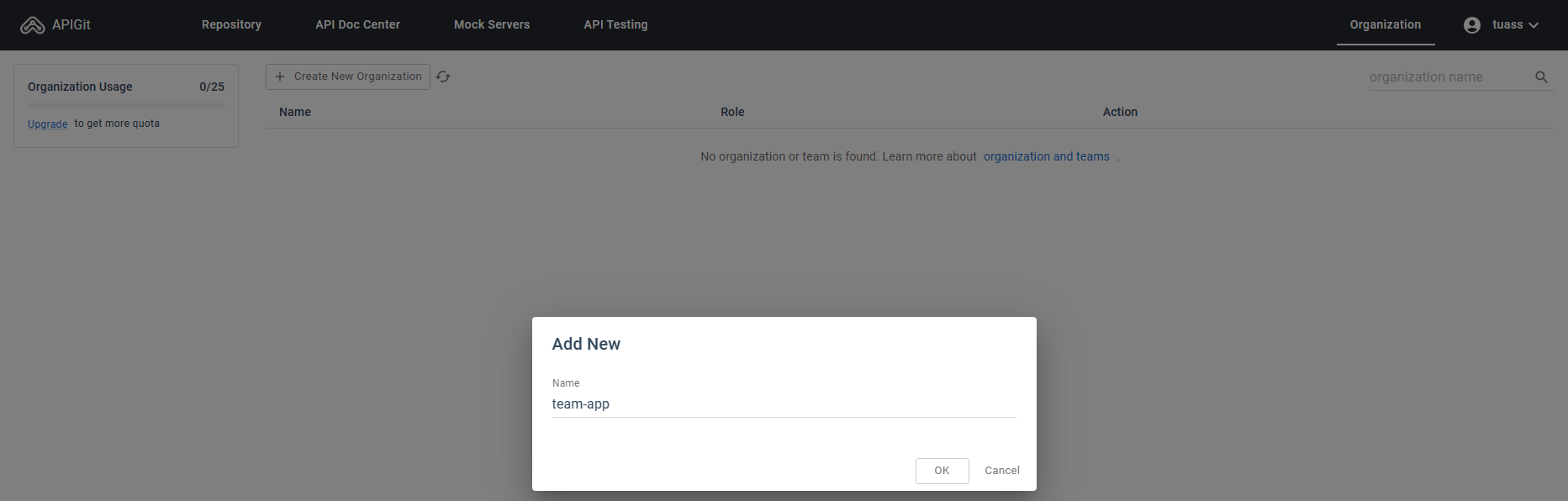Switch to API Testing
The height and width of the screenshot is (501, 1568).
click(615, 25)
